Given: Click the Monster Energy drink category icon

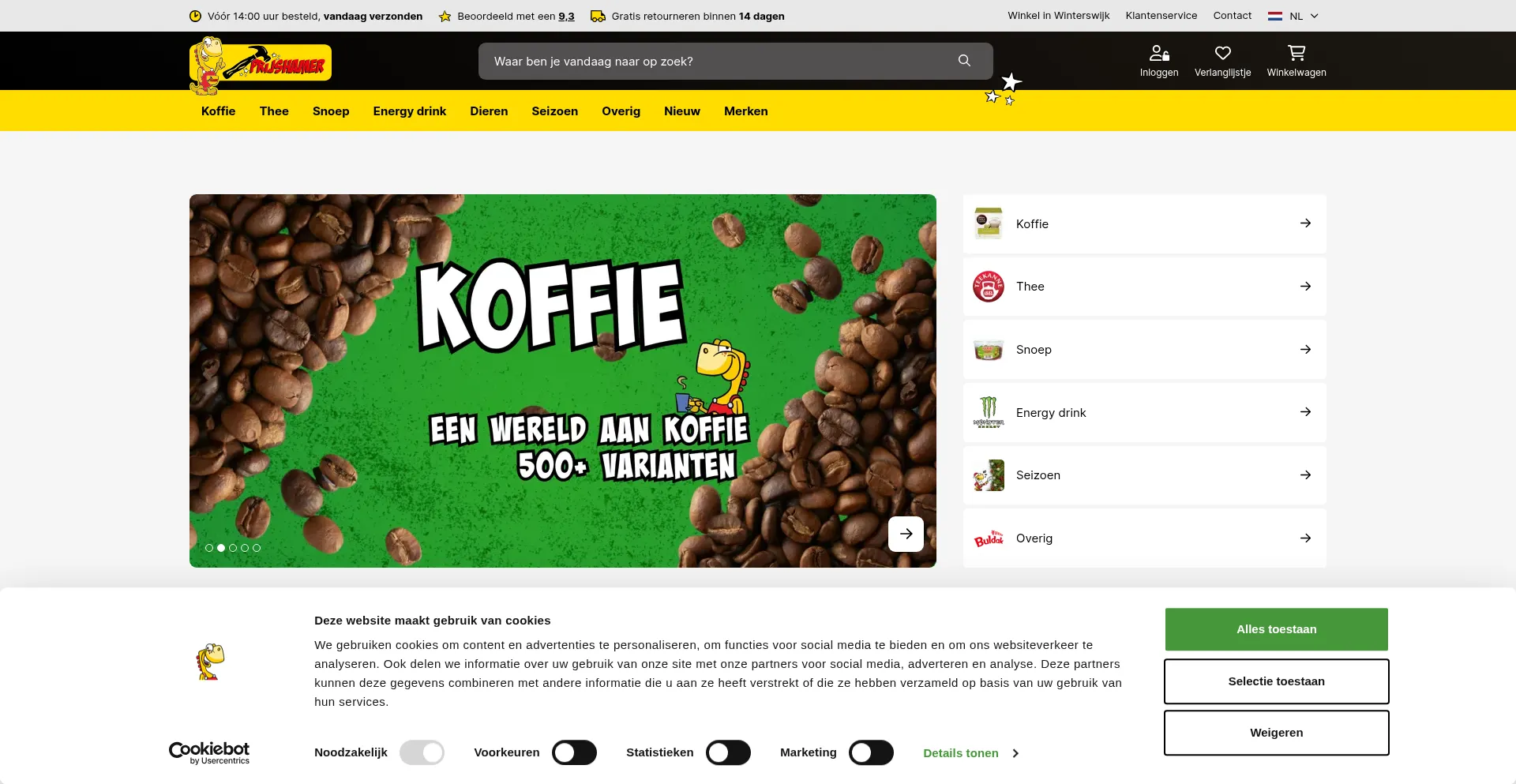Looking at the screenshot, I should (989, 412).
